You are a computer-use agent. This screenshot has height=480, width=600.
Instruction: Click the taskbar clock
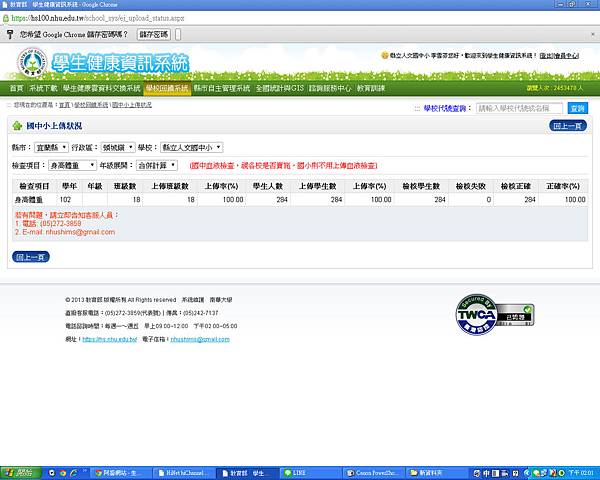coord(581,473)
